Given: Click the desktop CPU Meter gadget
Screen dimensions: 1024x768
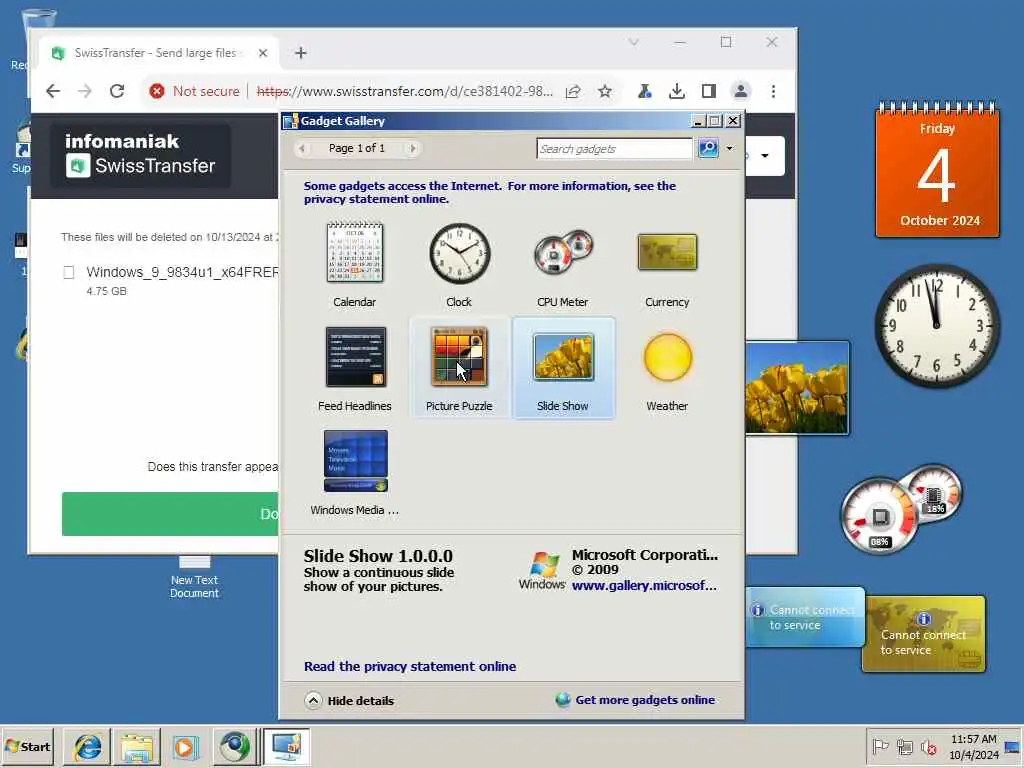Looking at the screenshot, I should (902, 509).
